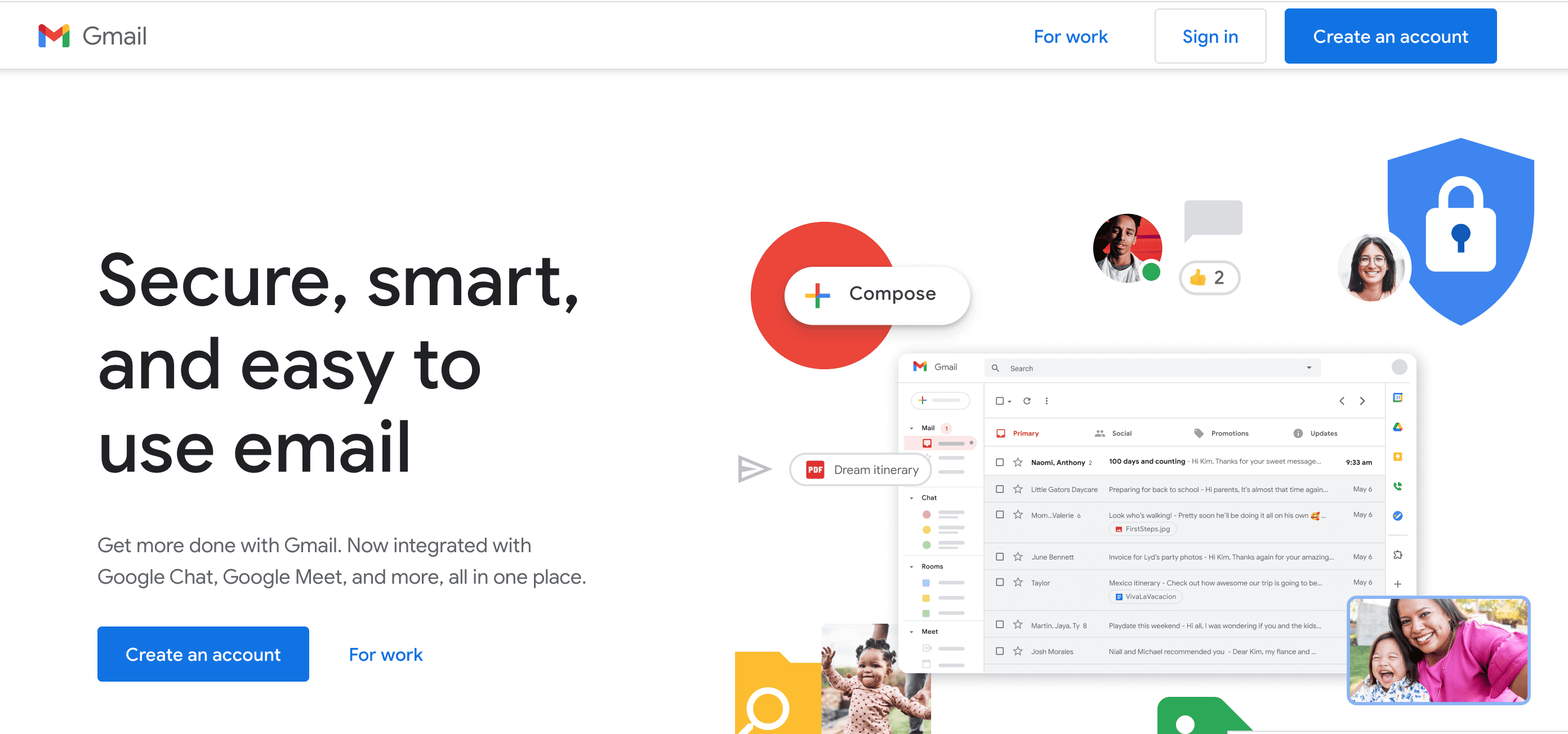Image resolution: width=1568 pixels, height=734 pixels.
Task: Open the 100 days and counting email
Action: [x=1184, y=462]
